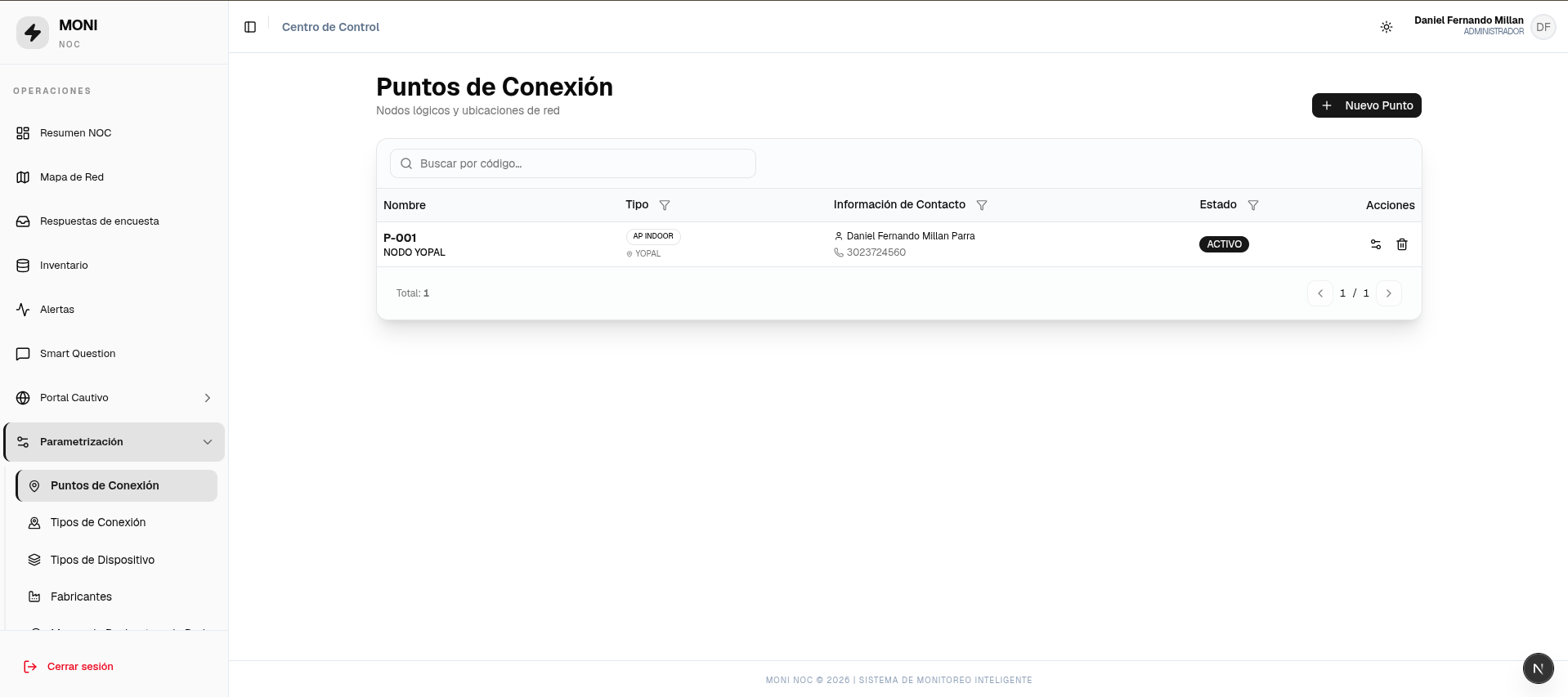Viewport: 1568px width, 697px height.
Task: Click the NODO YOPAL label
Action: point(414,252)
